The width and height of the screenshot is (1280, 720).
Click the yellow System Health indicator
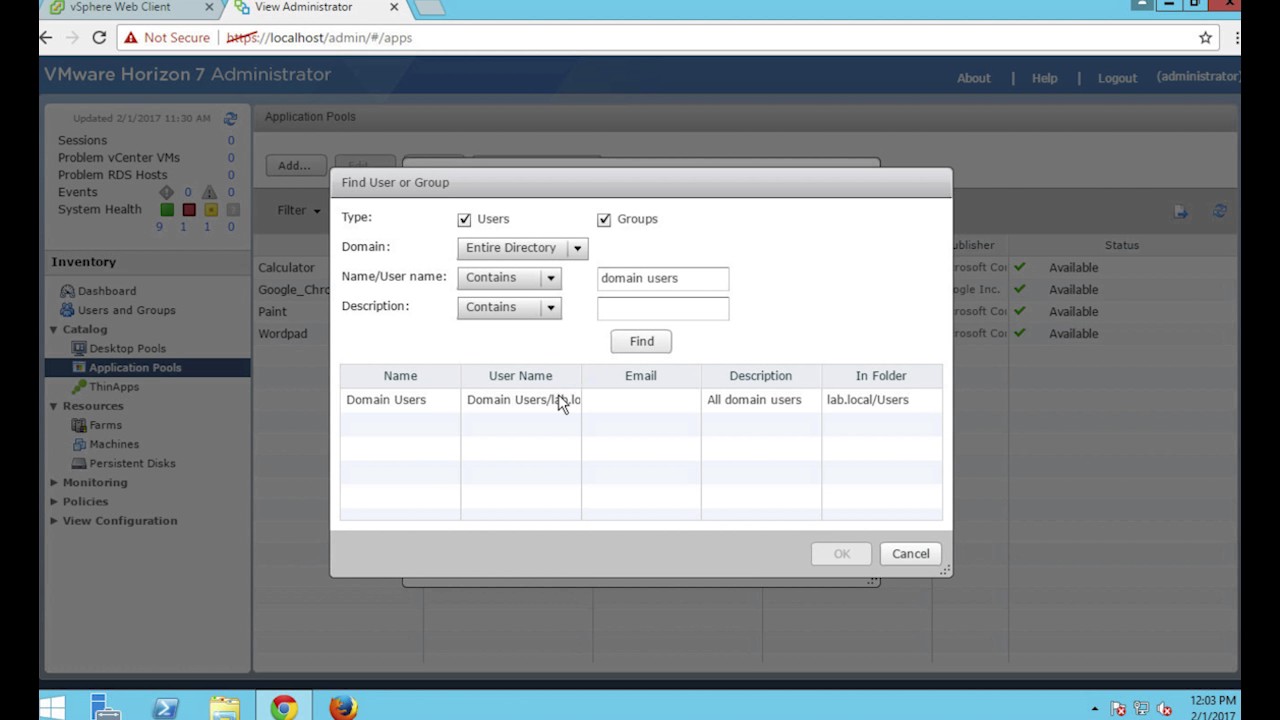point(211,210)
